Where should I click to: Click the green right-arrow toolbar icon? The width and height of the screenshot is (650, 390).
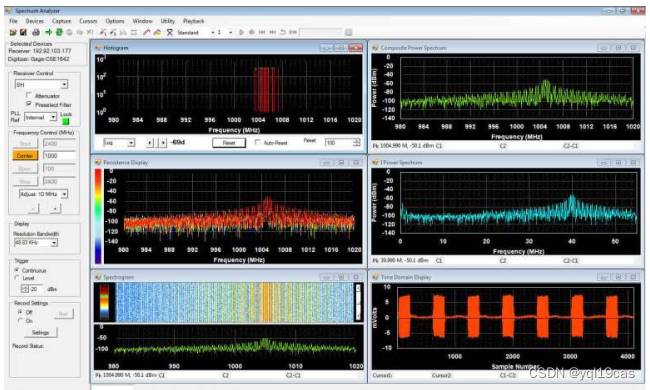(49, 32)
